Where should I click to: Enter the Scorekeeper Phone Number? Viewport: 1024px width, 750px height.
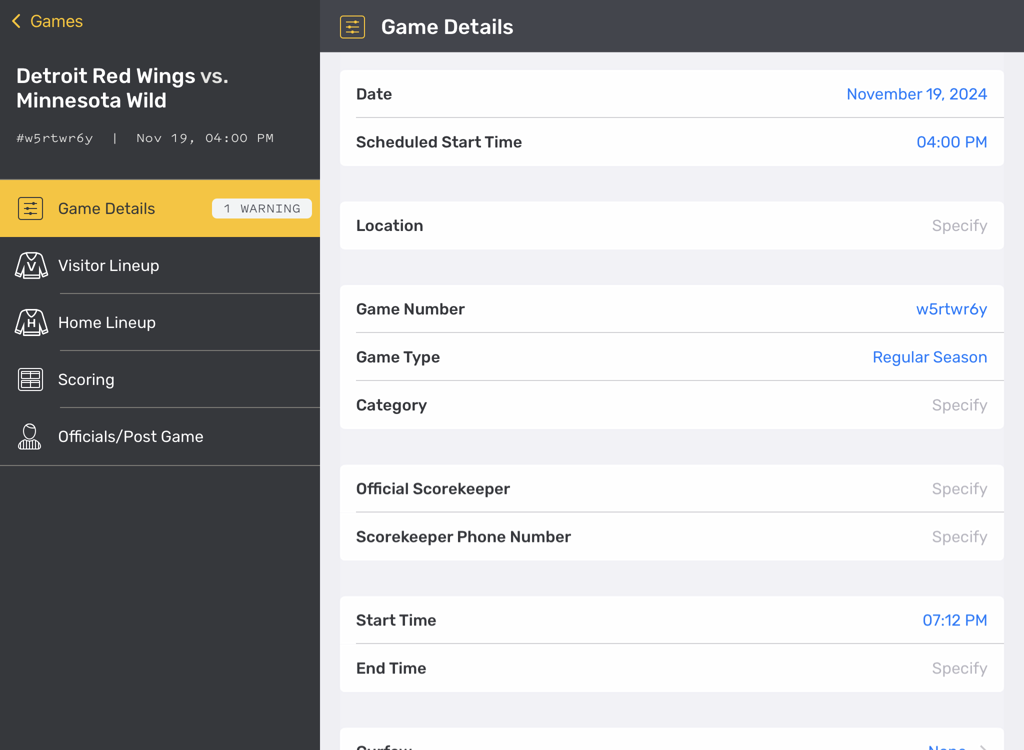[958, 536]
